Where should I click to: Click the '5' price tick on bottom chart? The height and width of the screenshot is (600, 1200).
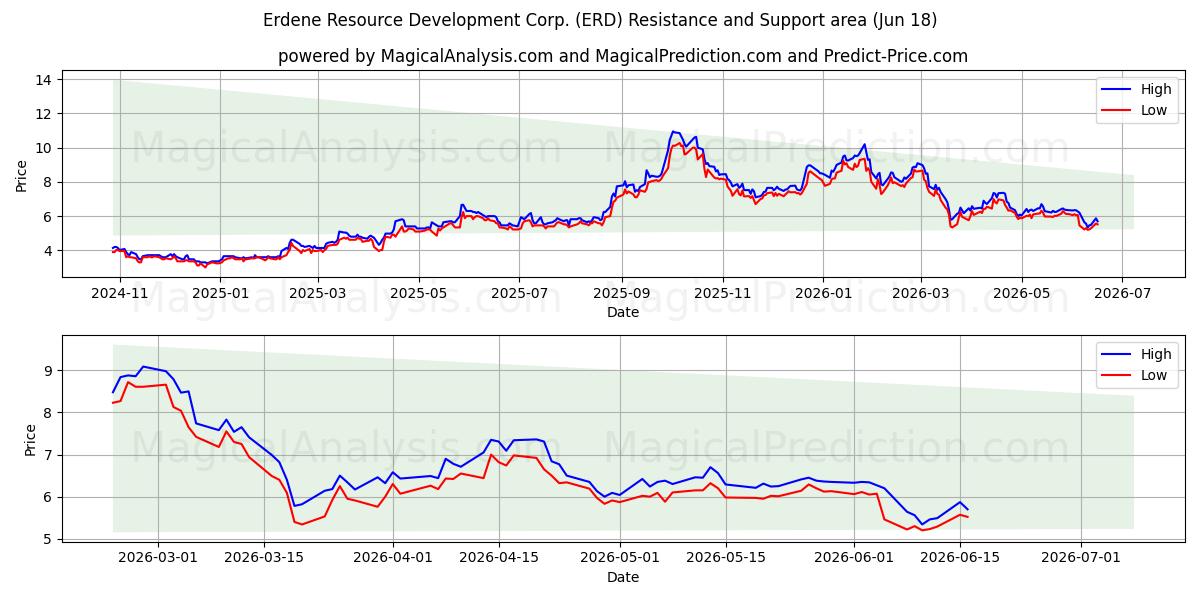[50, 539]
